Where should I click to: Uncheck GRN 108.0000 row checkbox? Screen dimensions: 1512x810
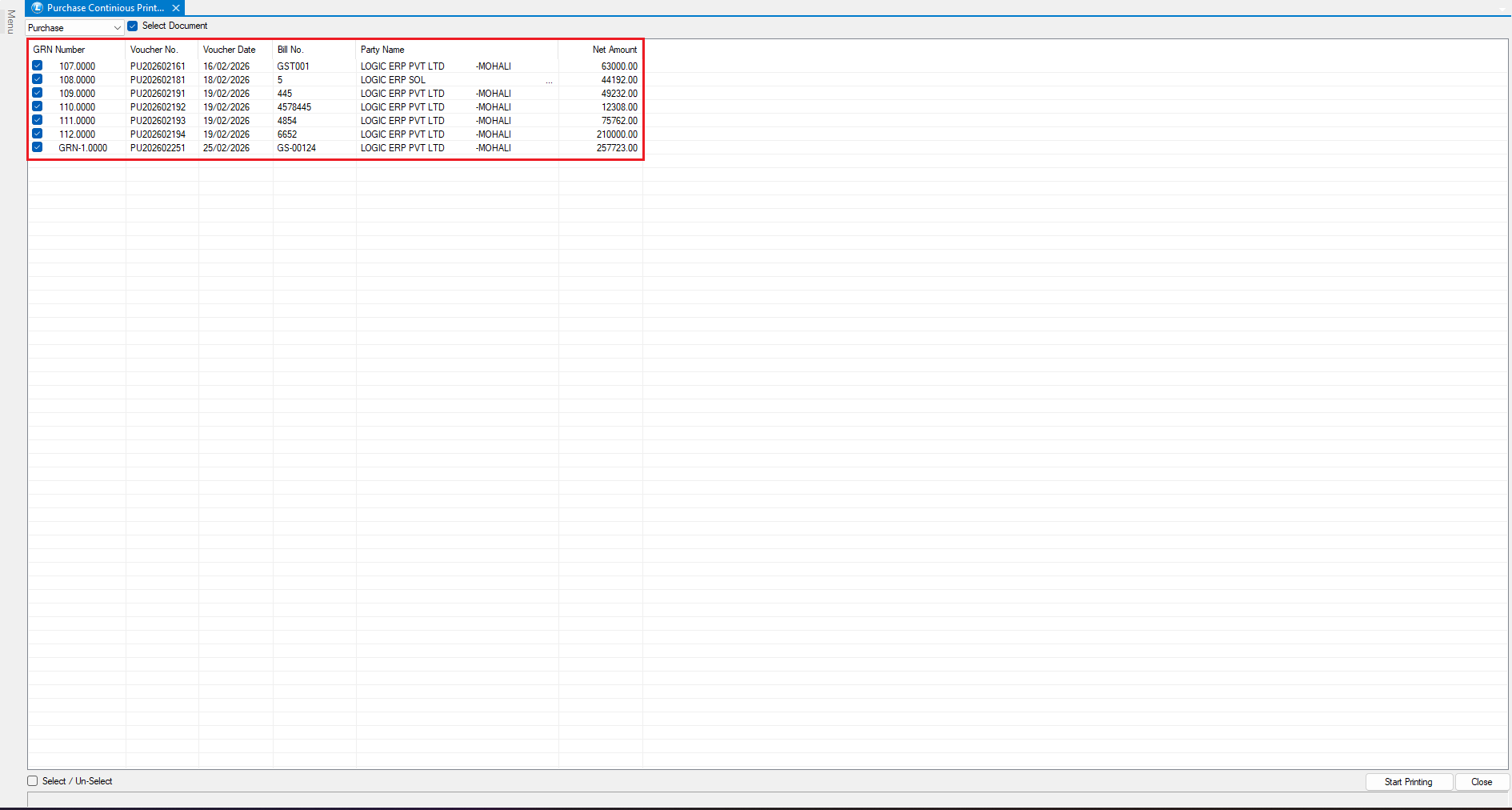[38, 80]
